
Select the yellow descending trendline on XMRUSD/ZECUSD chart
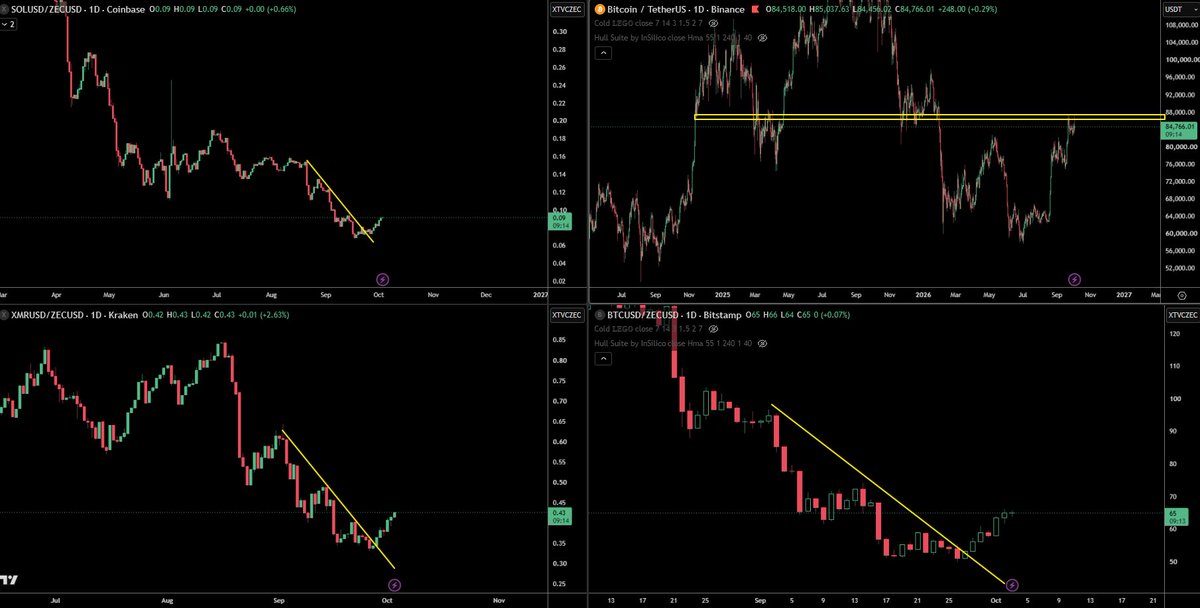click(x=338, y=499)
